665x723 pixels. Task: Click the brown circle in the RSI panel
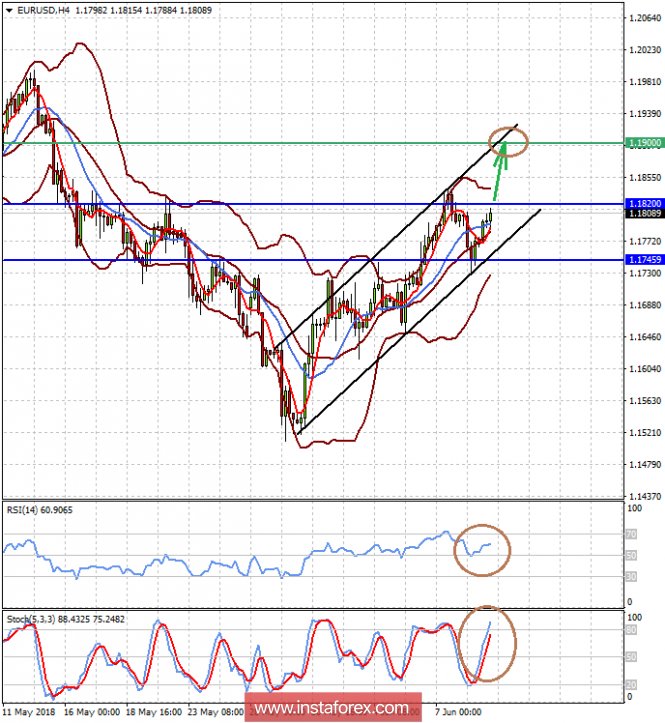click(x=482, y=549)
